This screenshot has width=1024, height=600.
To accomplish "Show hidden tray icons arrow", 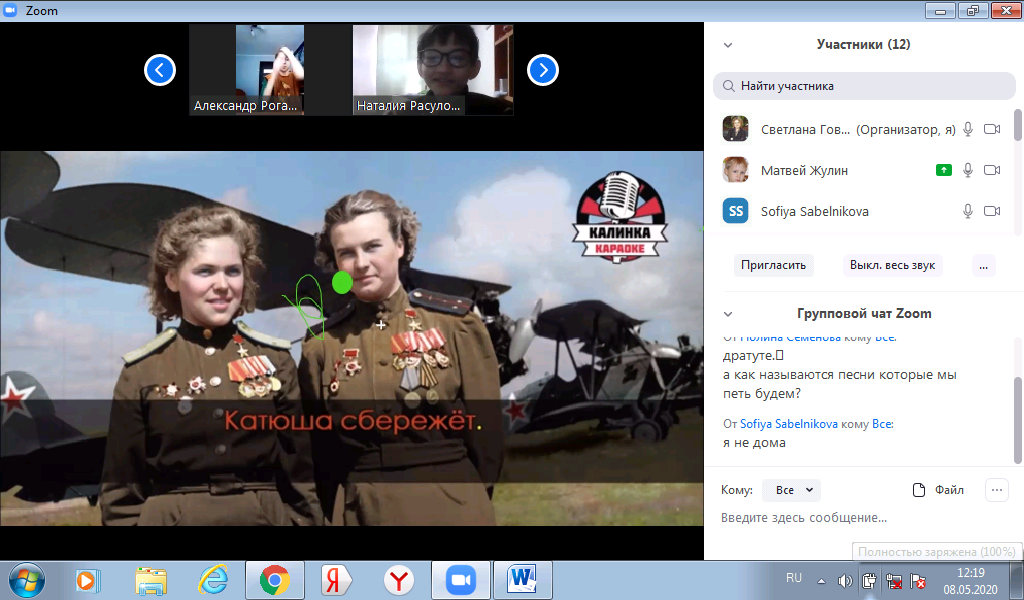I will coord(821,580).
